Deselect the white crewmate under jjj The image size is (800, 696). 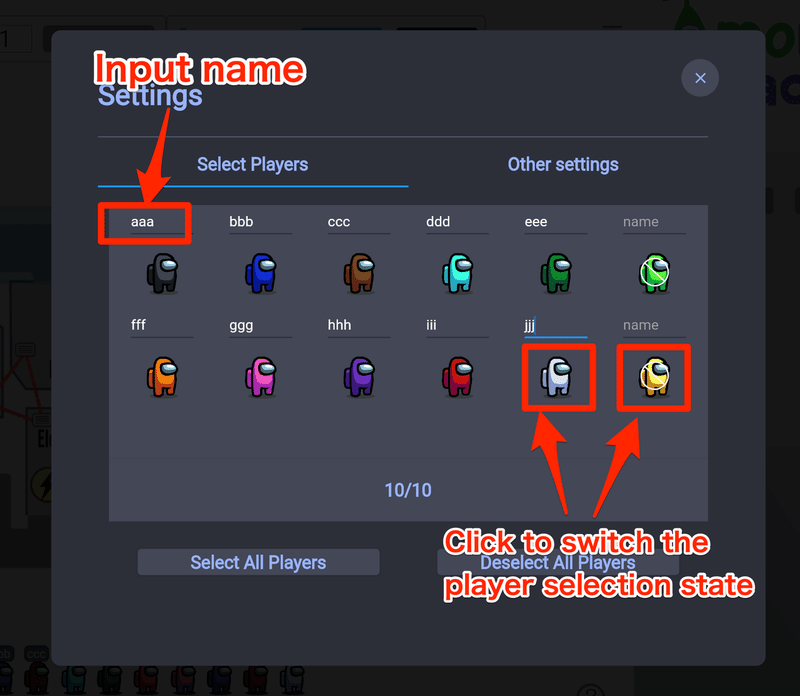point(556,377)
